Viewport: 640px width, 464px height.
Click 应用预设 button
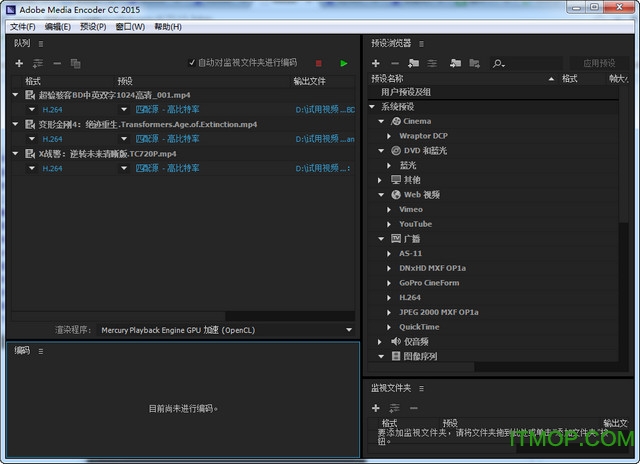[x=599, y=63]
